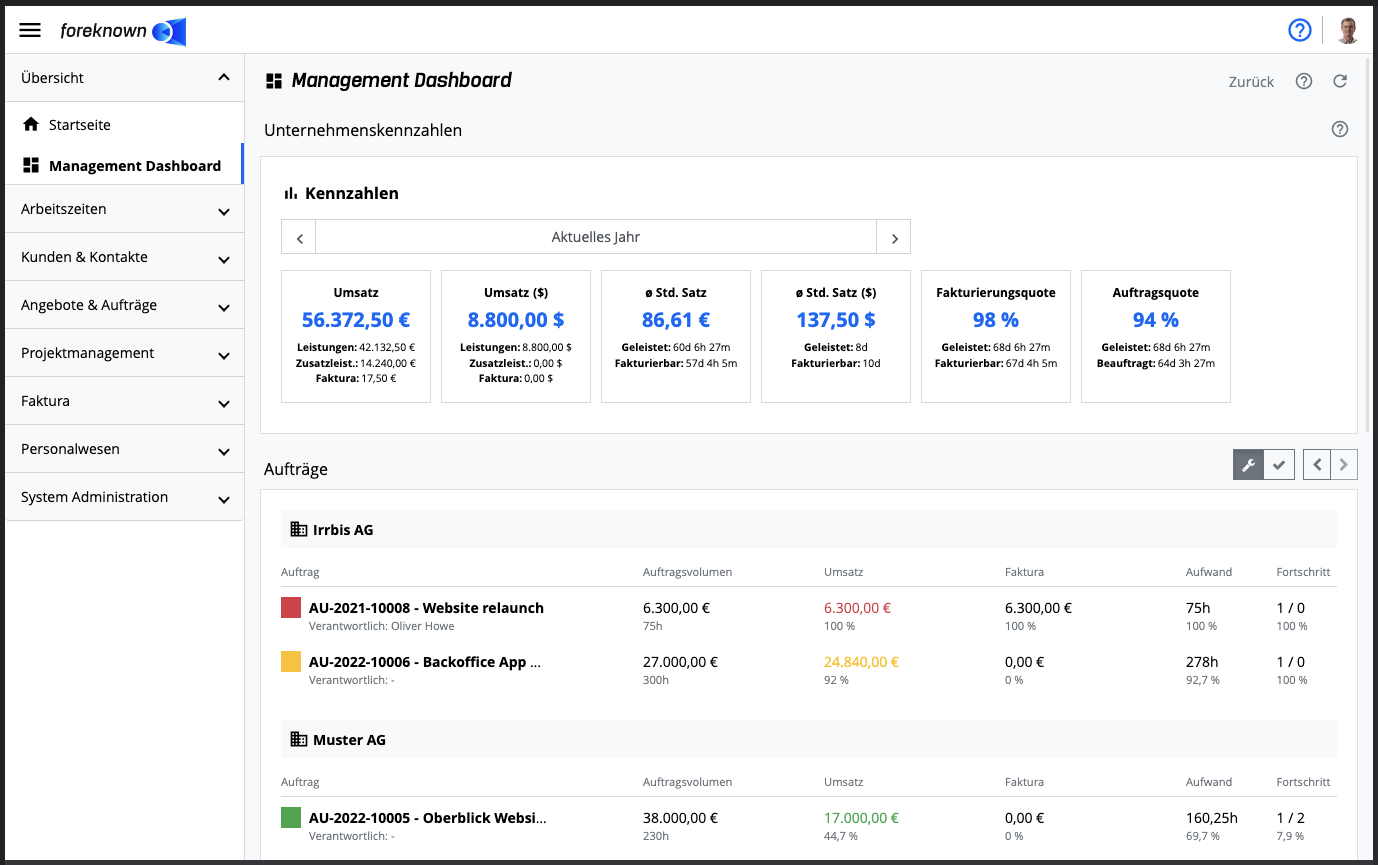Click the foreknown logo
This screenshot has height=865, width=1378.
123,31
